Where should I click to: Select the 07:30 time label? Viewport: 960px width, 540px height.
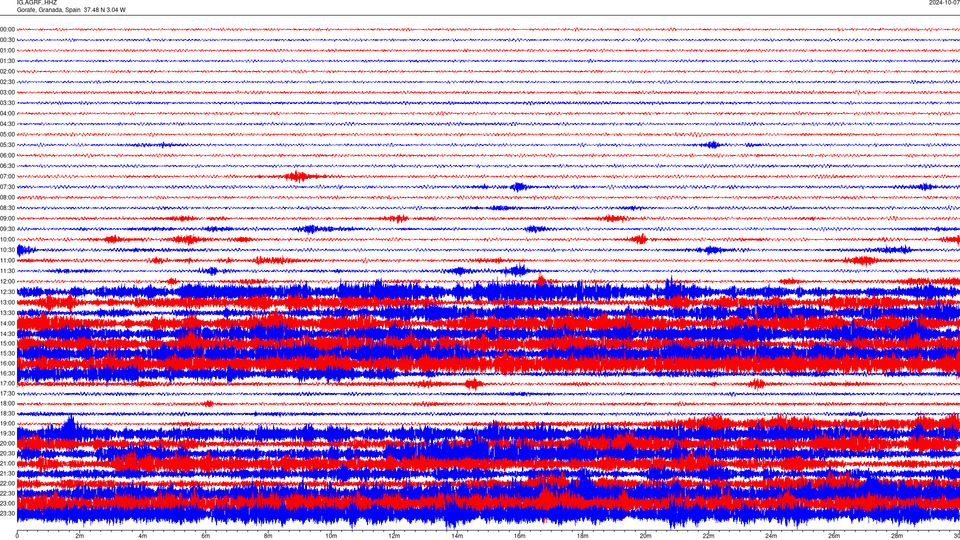7,187
